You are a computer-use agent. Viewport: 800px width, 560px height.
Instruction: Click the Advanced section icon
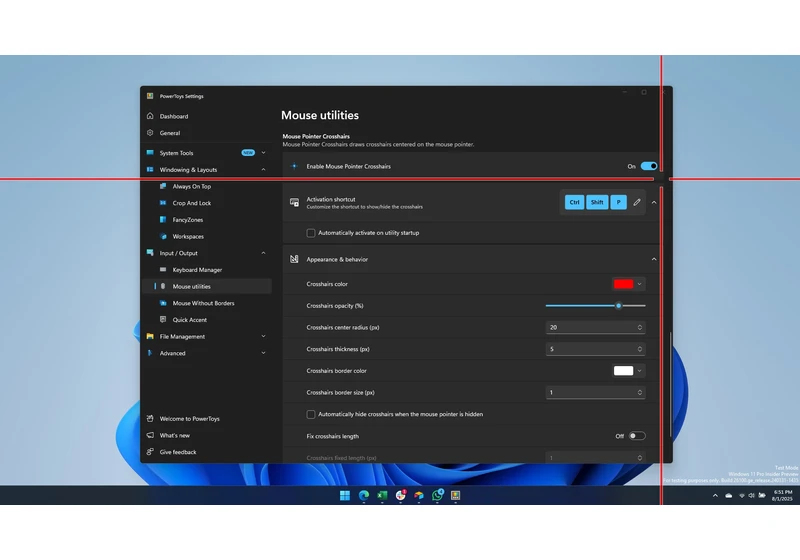pyautogui.click(x=150, y=353)
